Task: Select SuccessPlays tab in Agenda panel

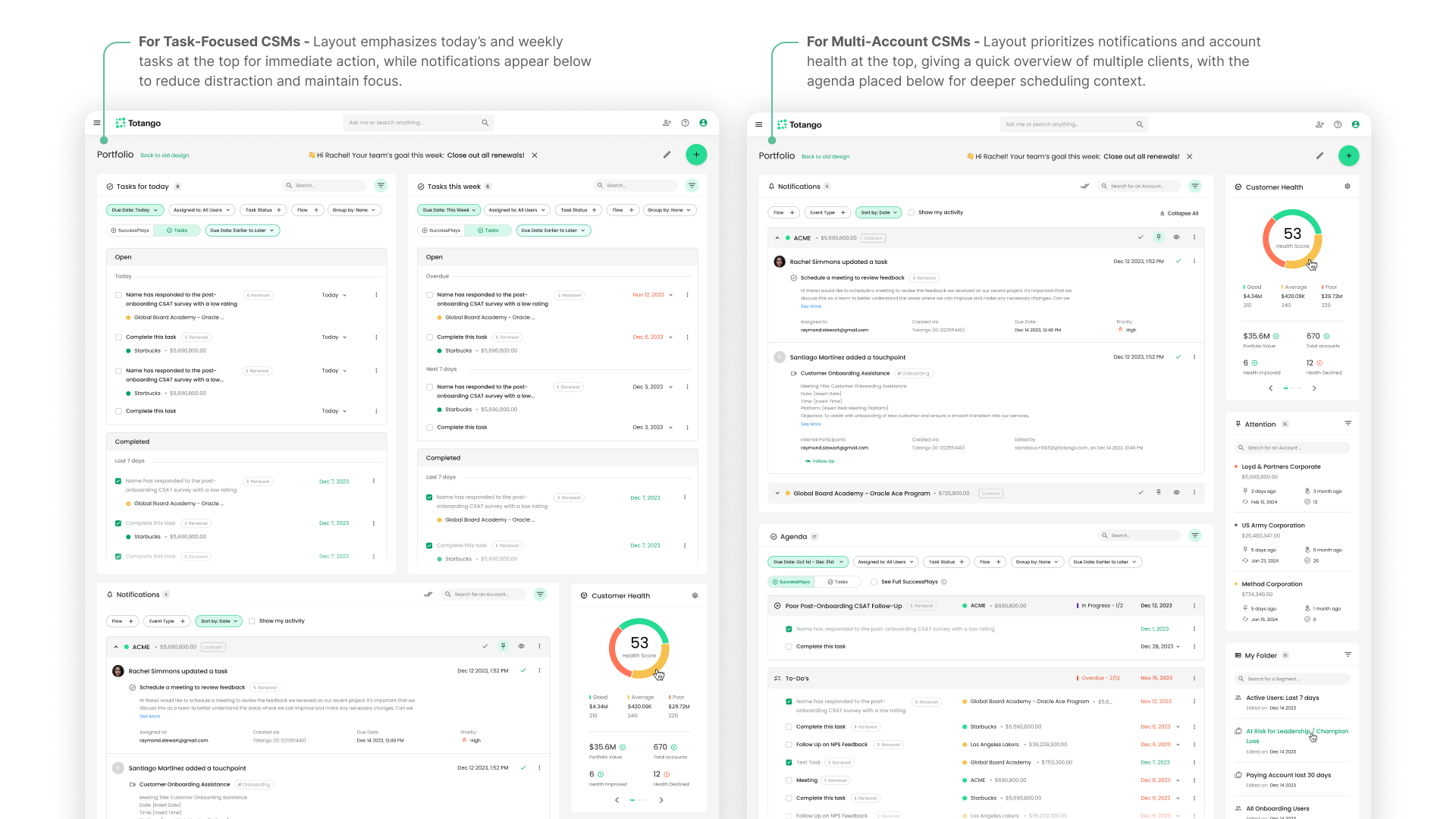Action: point(791,582)
